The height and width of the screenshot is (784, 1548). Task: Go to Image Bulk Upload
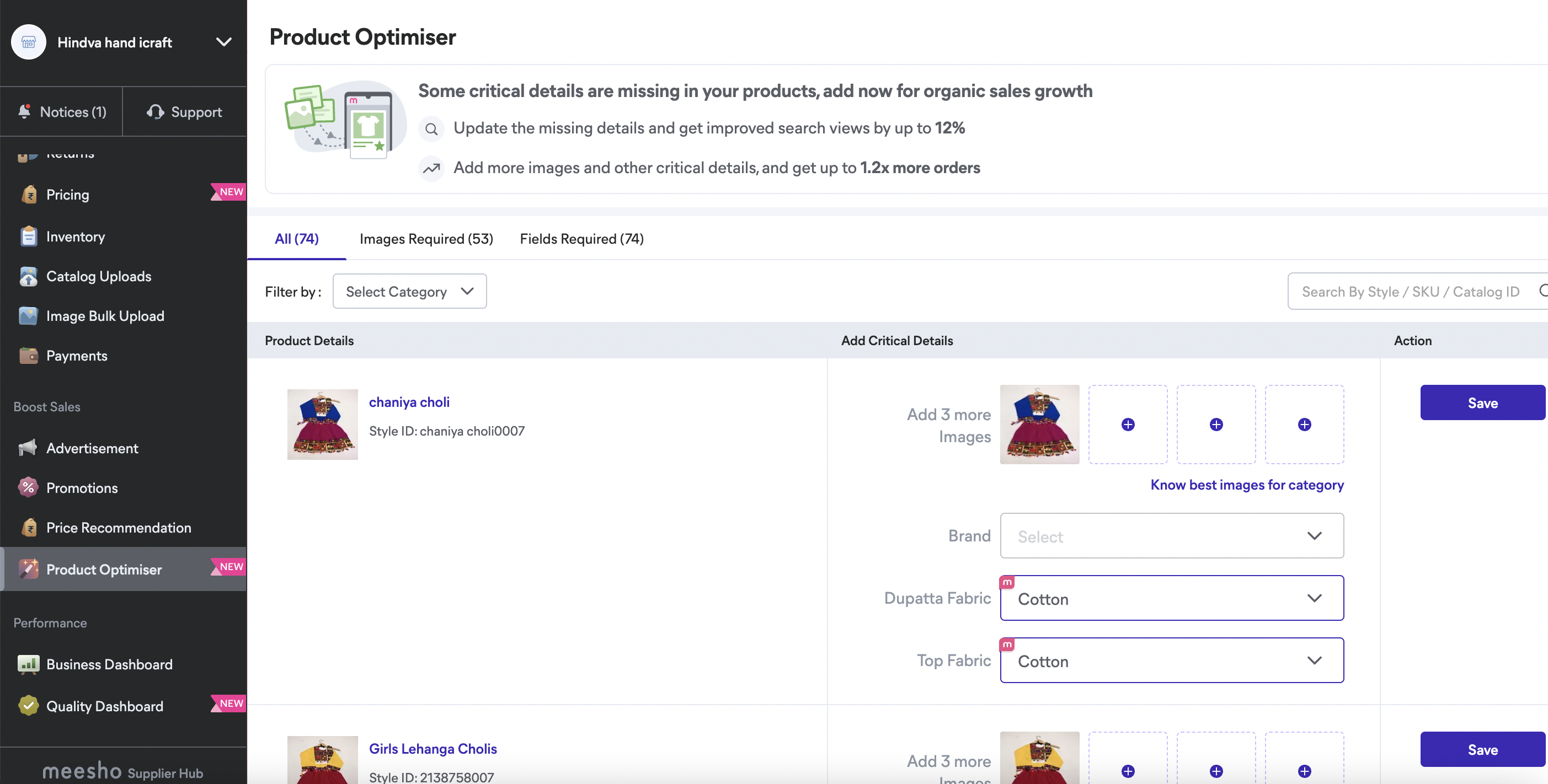[x=105, y=315]
